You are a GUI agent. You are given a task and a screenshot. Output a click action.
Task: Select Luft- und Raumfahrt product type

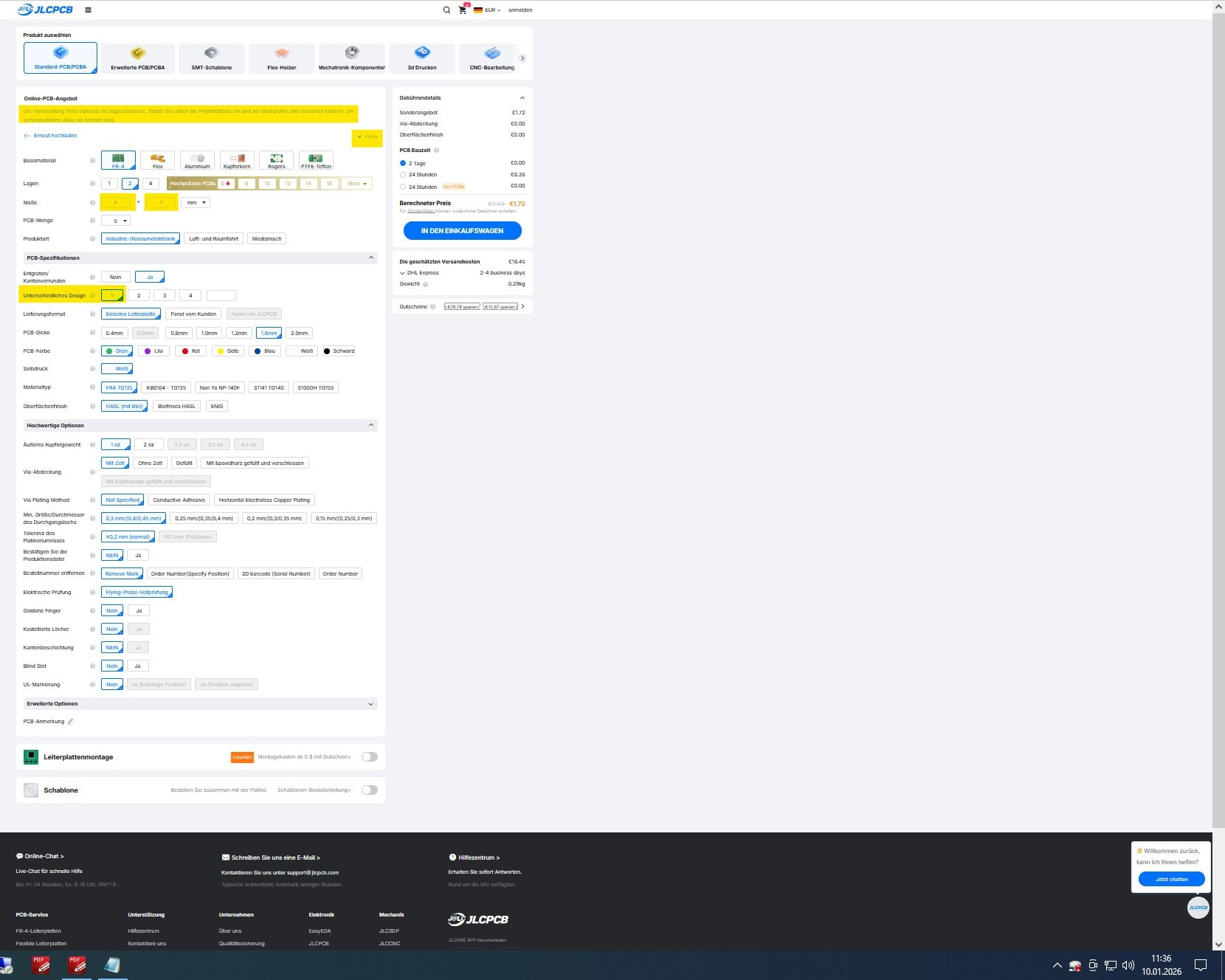pyautogui.click(x=214, y=239)
